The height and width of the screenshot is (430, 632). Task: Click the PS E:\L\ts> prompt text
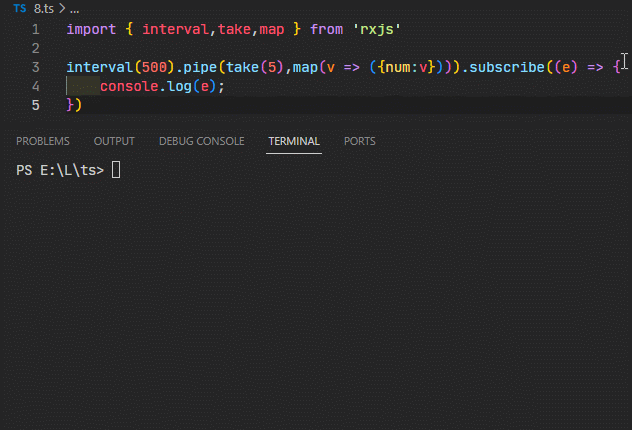[x=60, y=170]
